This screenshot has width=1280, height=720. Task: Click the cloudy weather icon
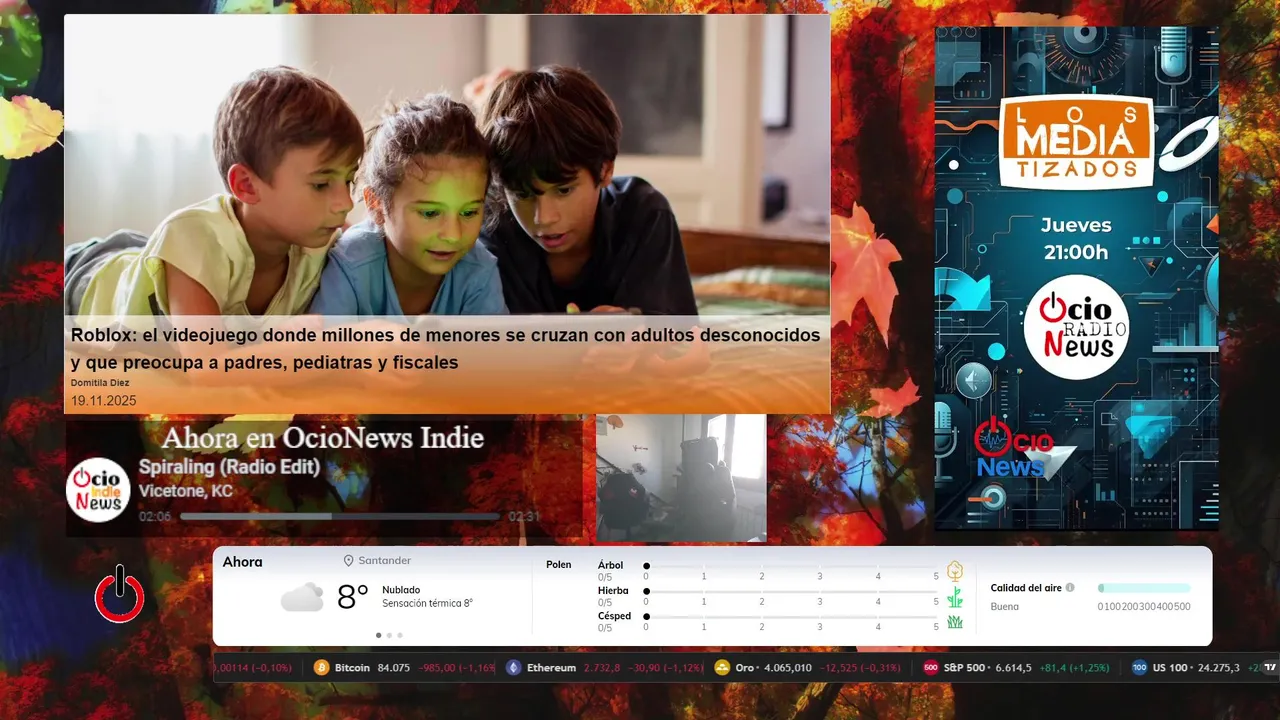coord(302,597)
